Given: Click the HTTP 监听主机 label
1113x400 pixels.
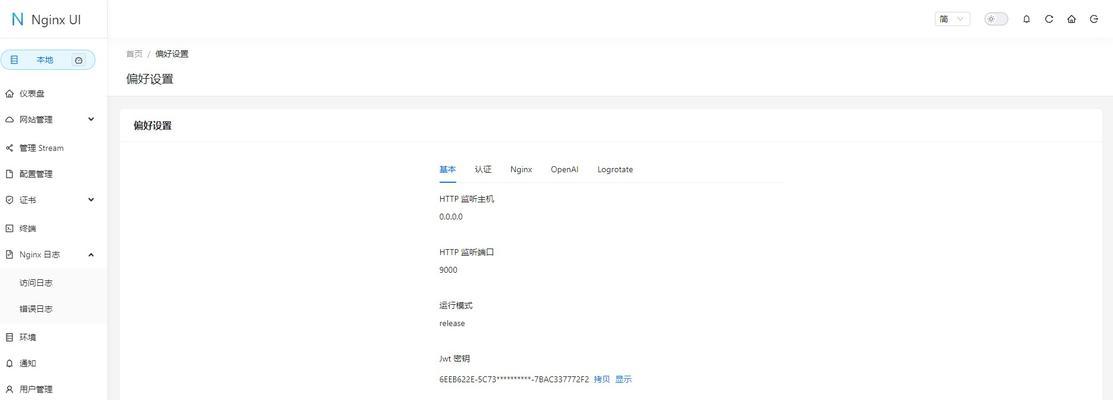Looking at the screenshot, I should click(466, 199).
